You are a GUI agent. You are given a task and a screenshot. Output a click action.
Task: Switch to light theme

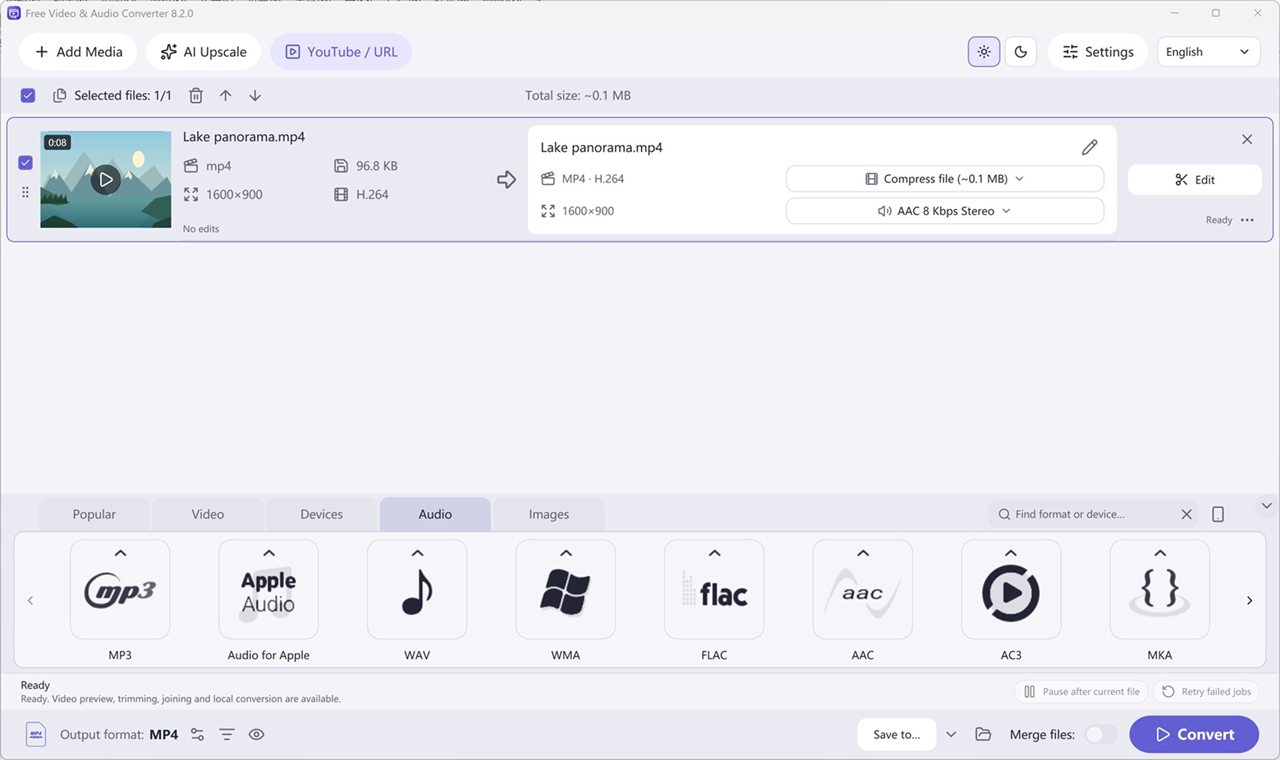(x=984, y=52)
